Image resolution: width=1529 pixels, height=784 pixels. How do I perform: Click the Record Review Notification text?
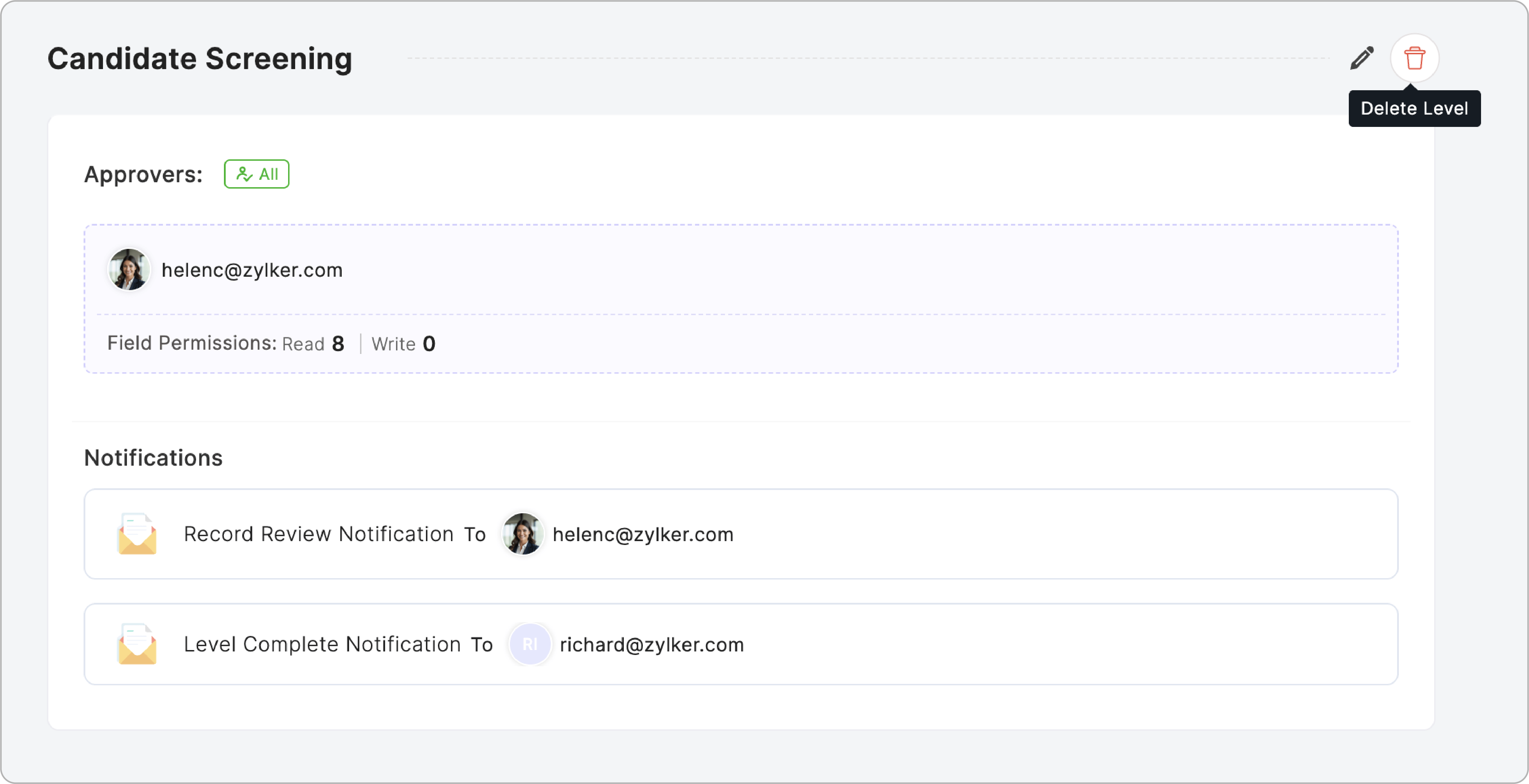pos(319,534)
